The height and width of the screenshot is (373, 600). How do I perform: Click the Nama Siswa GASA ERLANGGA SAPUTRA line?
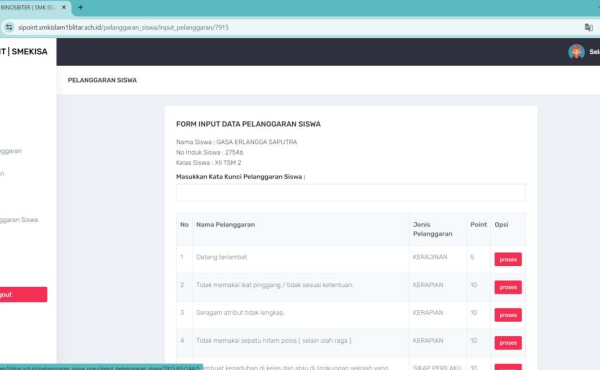pyautogui.click(x=236, y=142)
